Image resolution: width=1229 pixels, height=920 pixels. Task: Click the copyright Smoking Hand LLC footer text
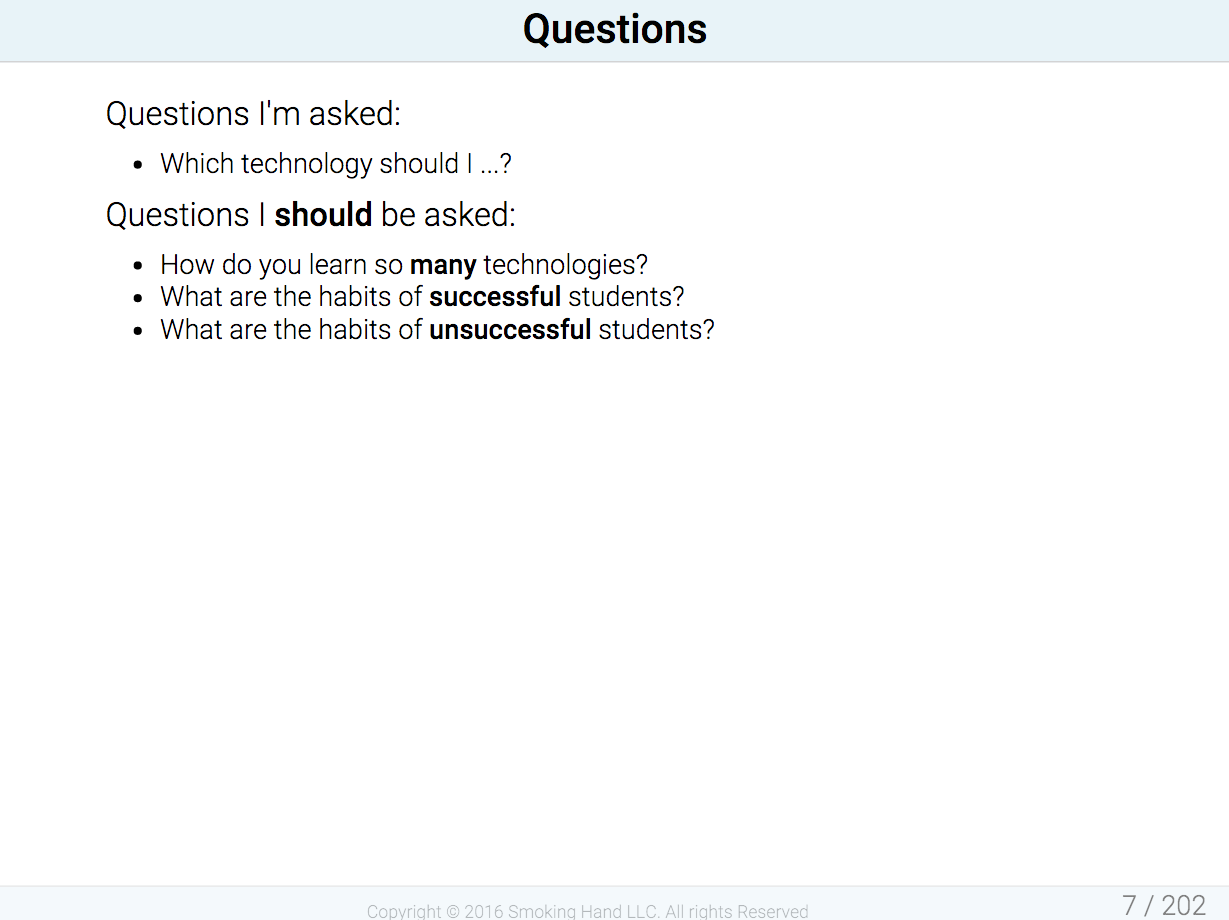pos(587,911)
